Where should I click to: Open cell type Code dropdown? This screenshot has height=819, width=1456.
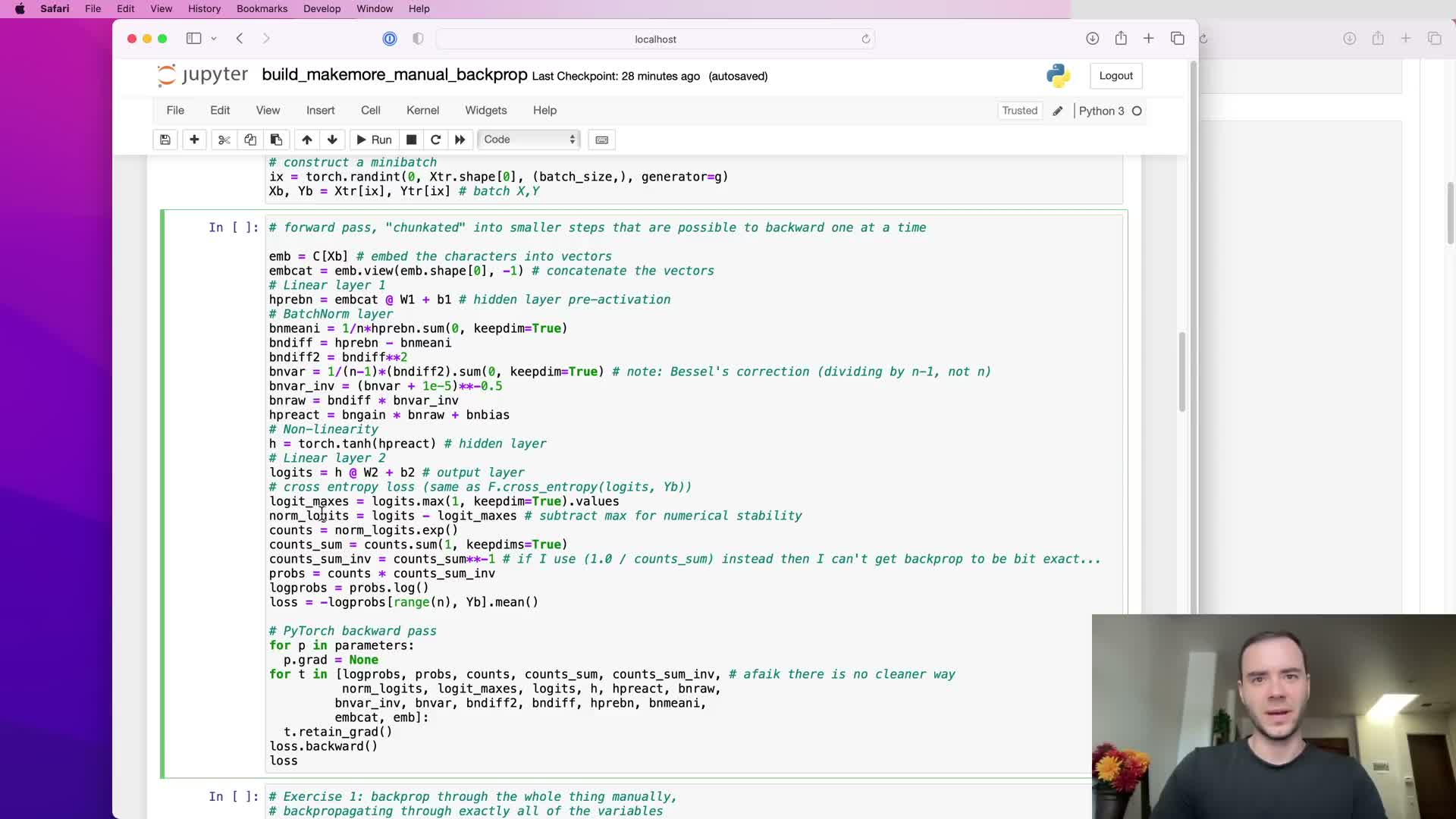tap(529, 140)
